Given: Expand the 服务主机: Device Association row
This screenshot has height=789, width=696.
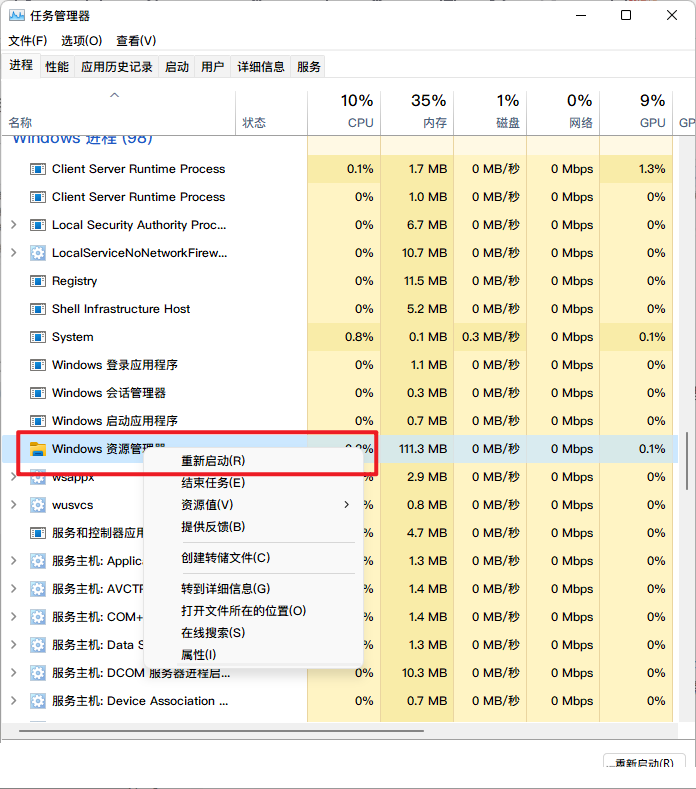Looking at the screenshot, I should click(13, 701).
